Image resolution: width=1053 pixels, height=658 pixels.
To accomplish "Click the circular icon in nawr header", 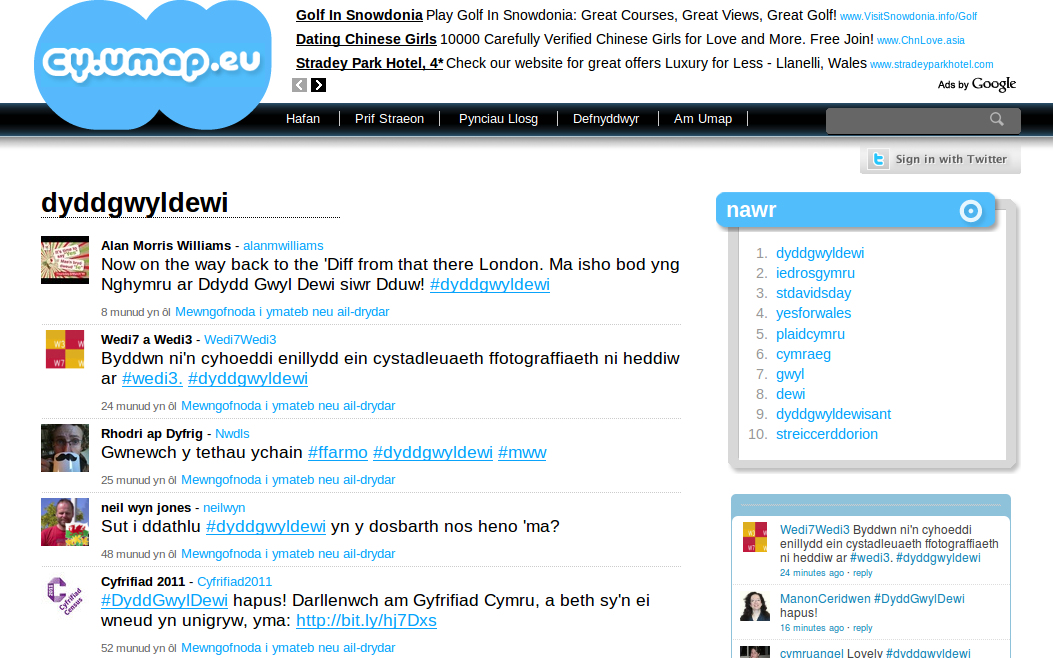I will [x=970, y=211].
